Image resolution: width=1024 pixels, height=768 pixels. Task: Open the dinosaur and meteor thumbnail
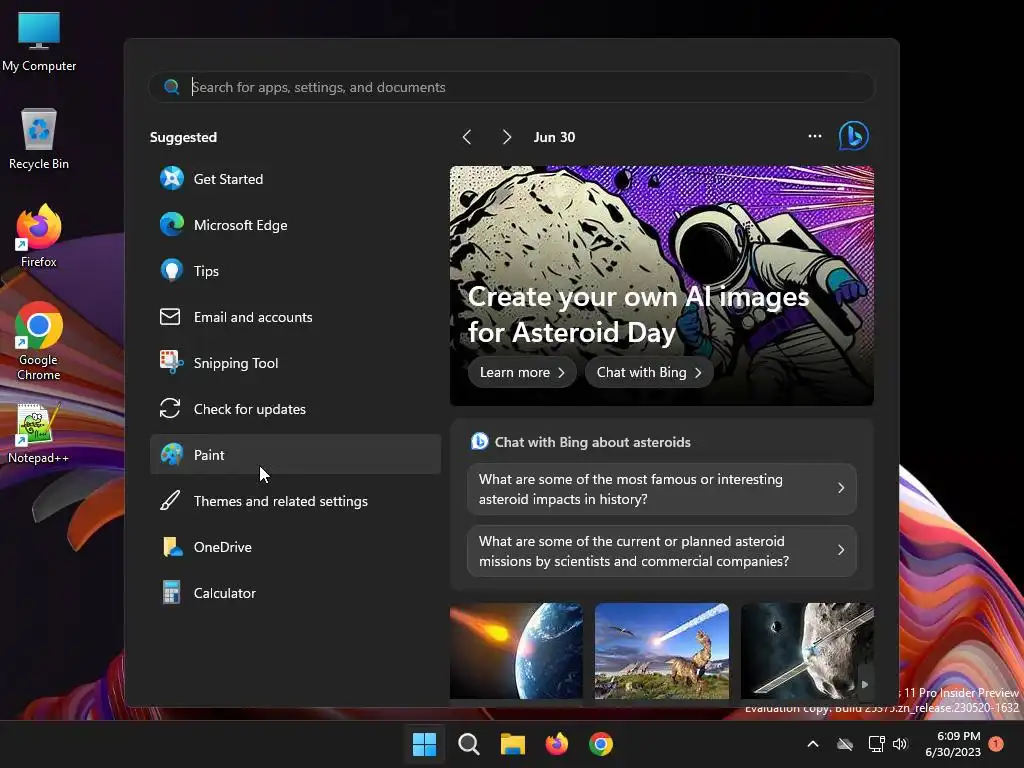click(x=662, y=651)
